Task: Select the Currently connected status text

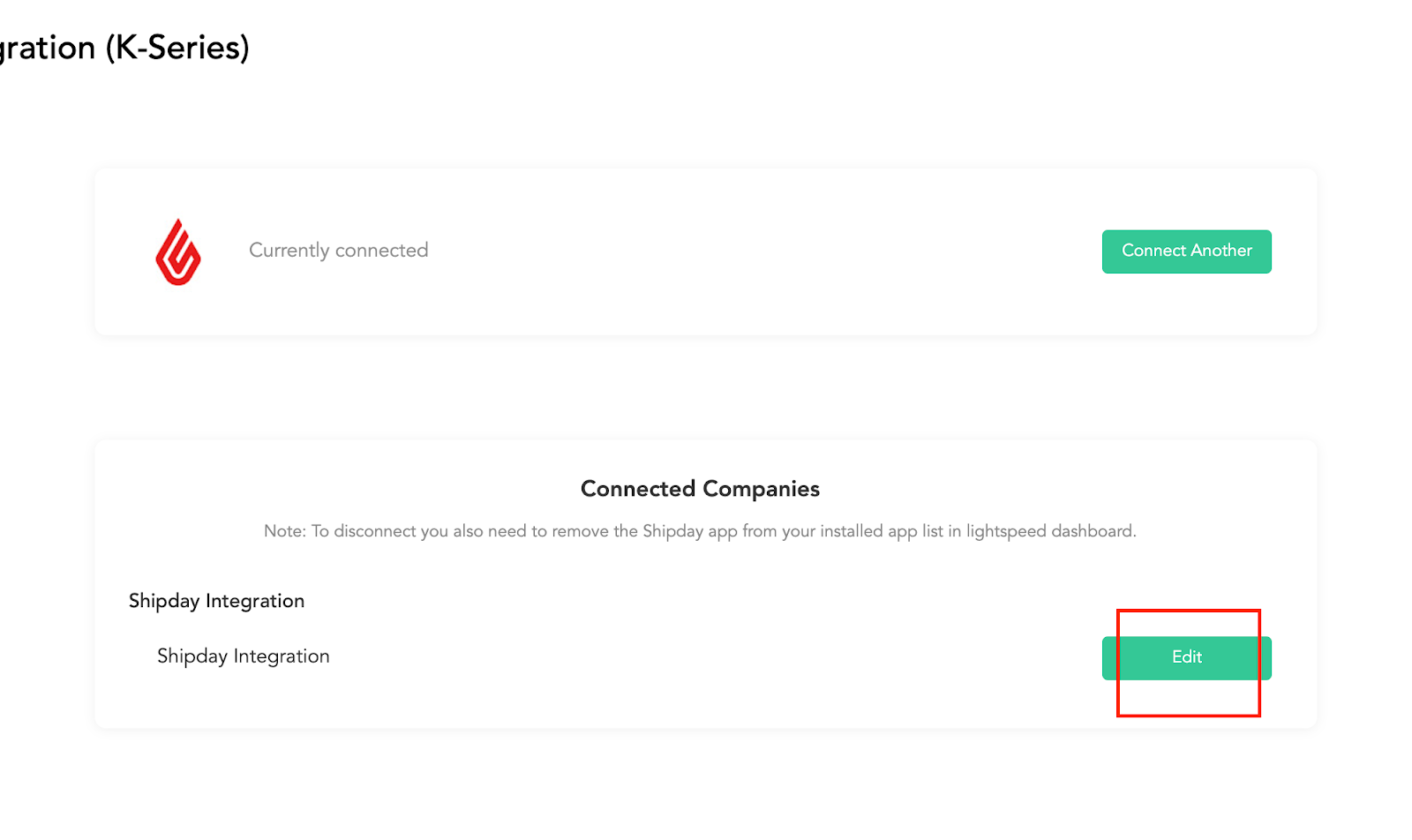Action: click(339, 251)
